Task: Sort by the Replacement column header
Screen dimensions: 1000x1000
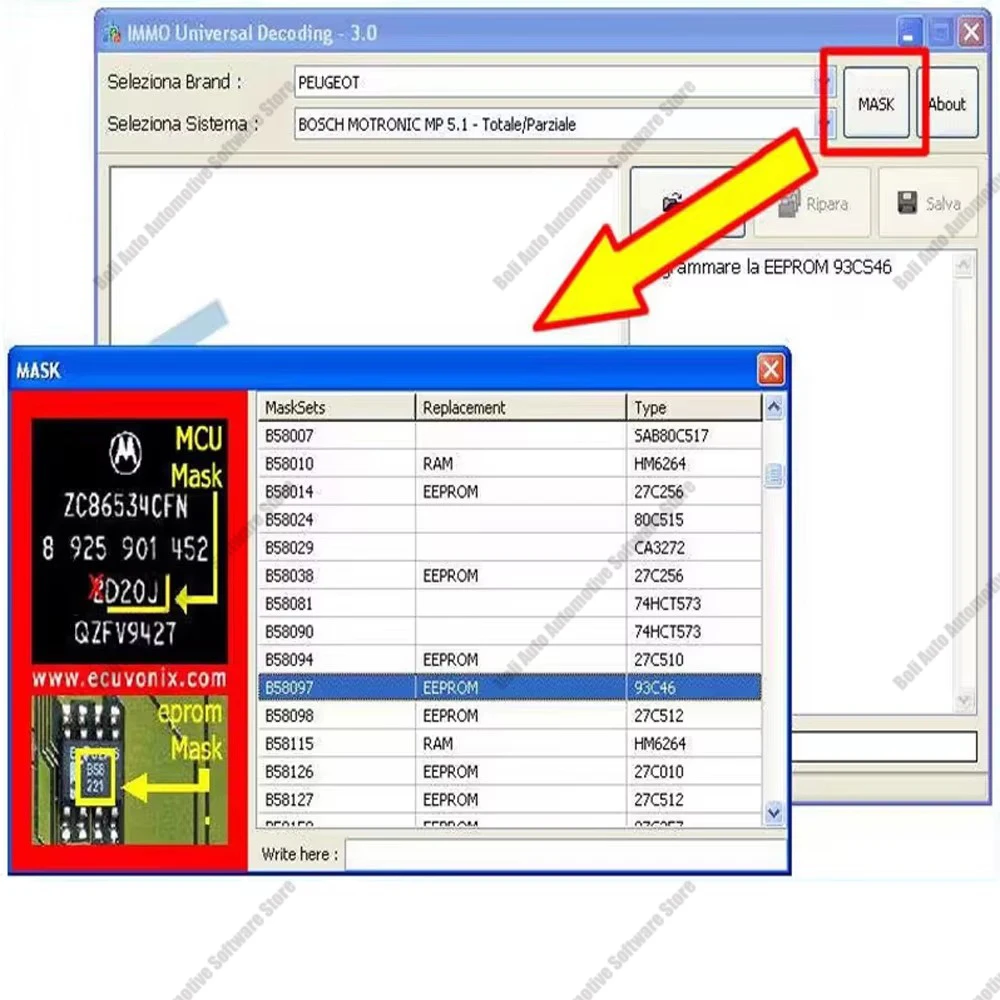Action: click(520, 408)
